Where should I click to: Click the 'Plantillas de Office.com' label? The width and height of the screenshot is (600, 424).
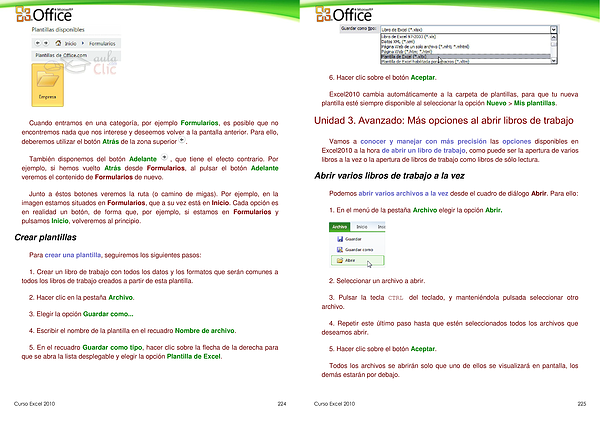coord(61,55)
